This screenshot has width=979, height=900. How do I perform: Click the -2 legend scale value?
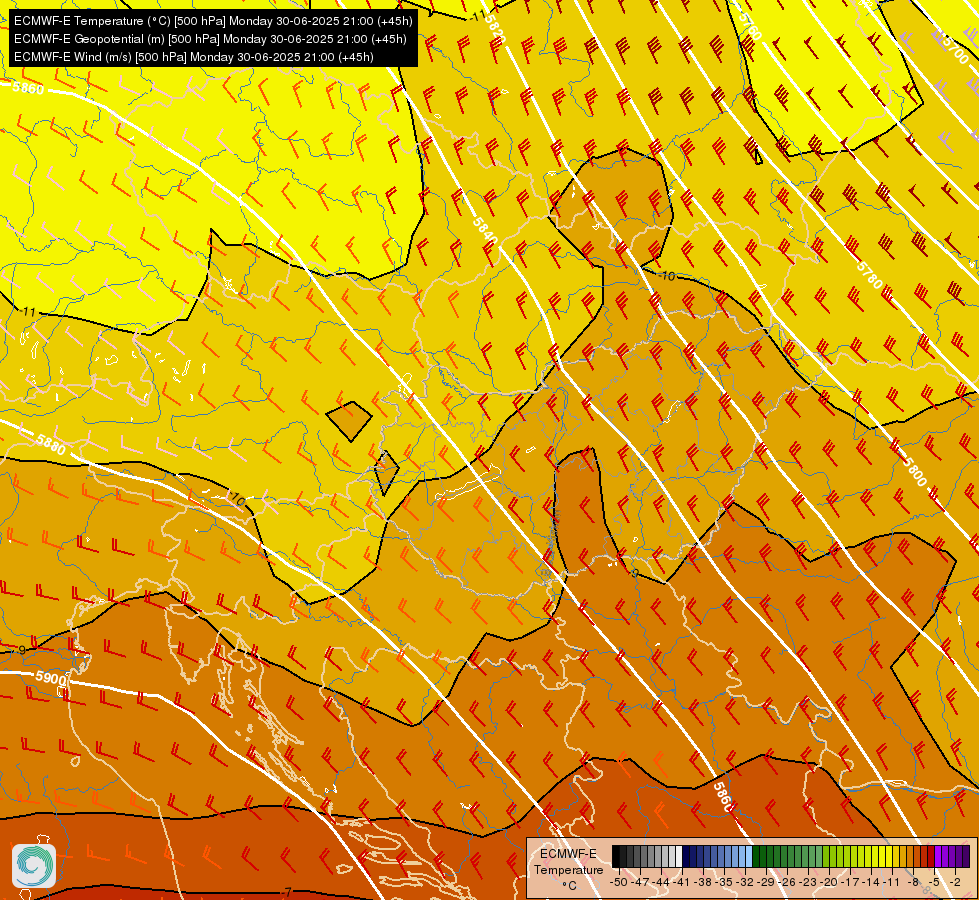pos(955,882)
